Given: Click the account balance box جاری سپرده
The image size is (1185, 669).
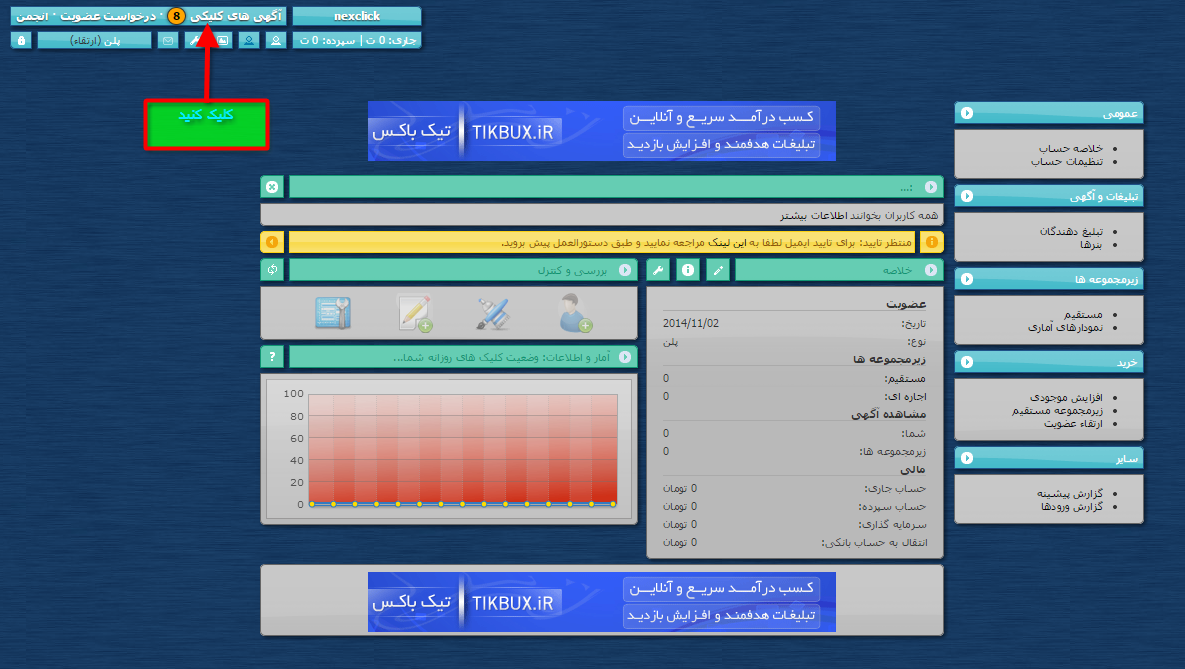Looking at the screenshot, I should pyautogui.click(x=357, y=40).
